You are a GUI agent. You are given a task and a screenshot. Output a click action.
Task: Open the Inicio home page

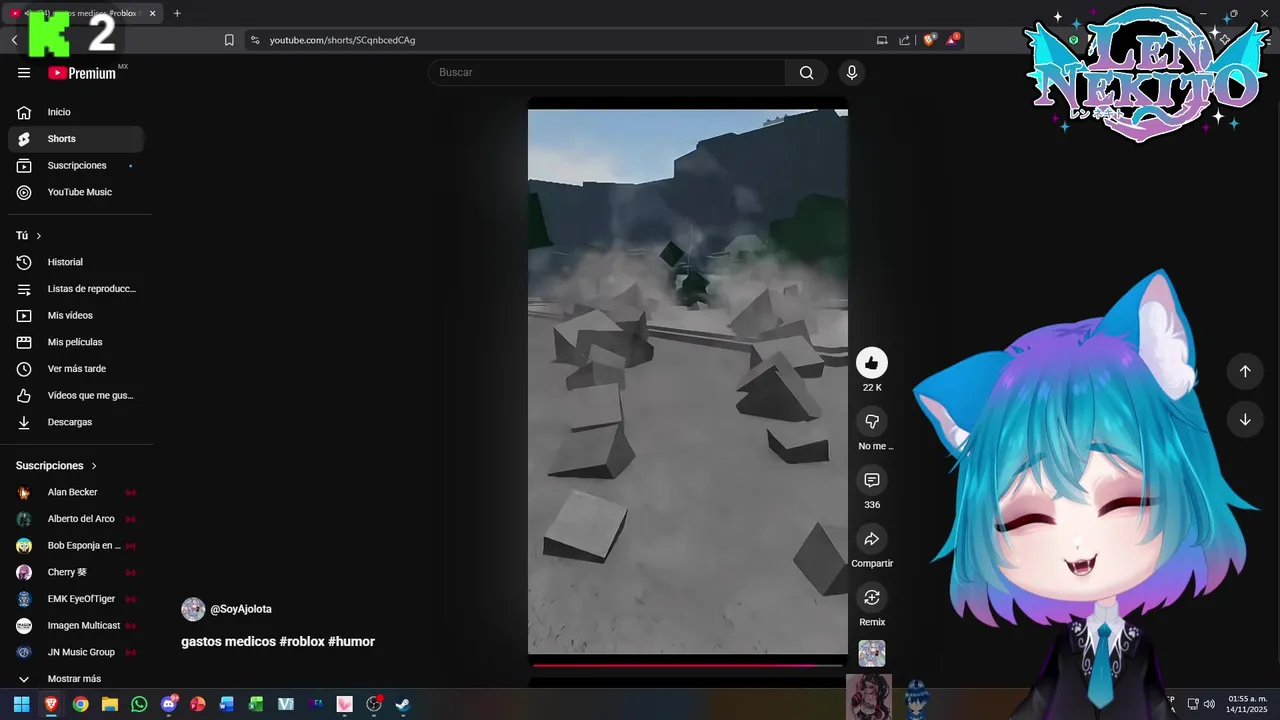[76, 112]
